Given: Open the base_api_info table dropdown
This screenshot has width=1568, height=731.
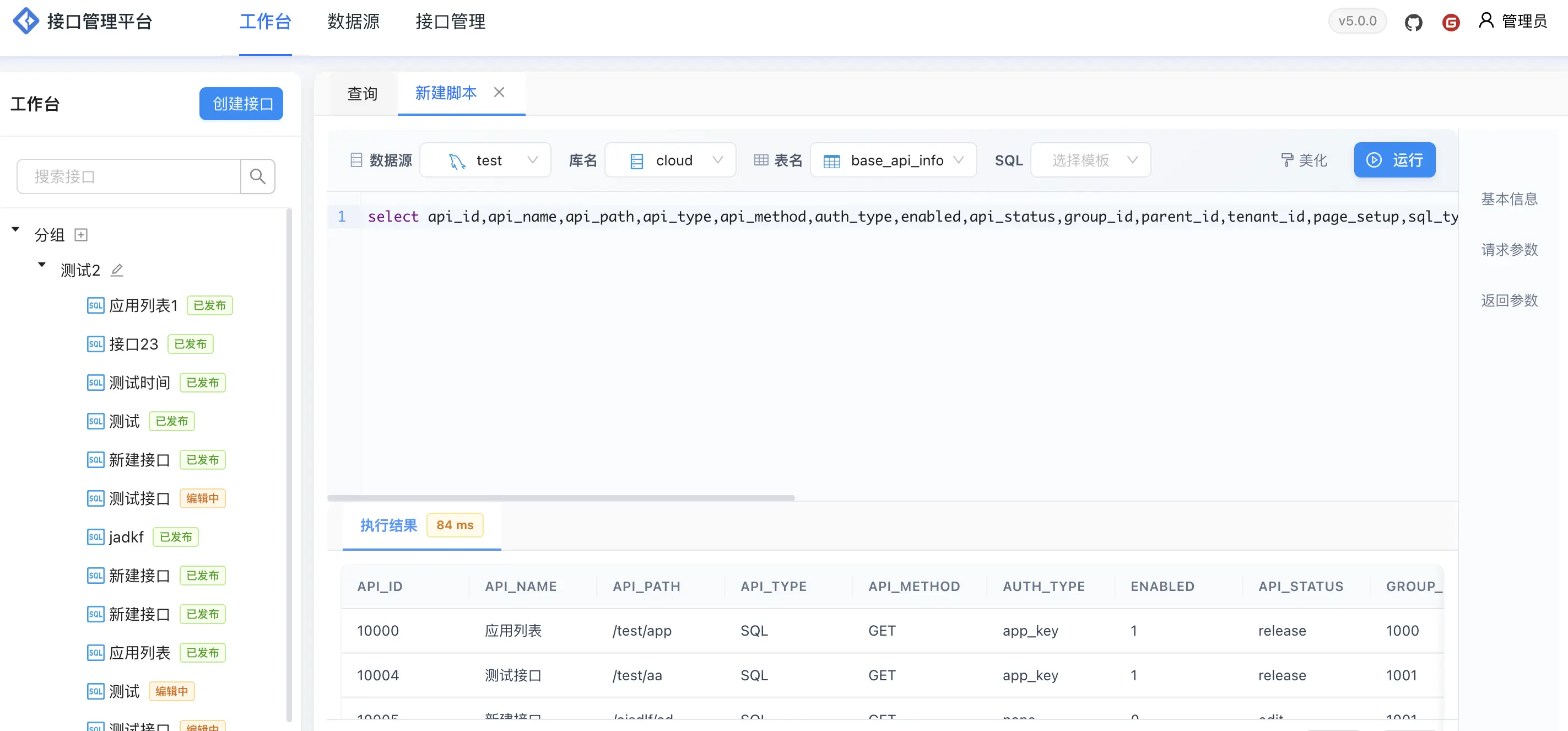Looking at the screenshot, I should [893, 160].
